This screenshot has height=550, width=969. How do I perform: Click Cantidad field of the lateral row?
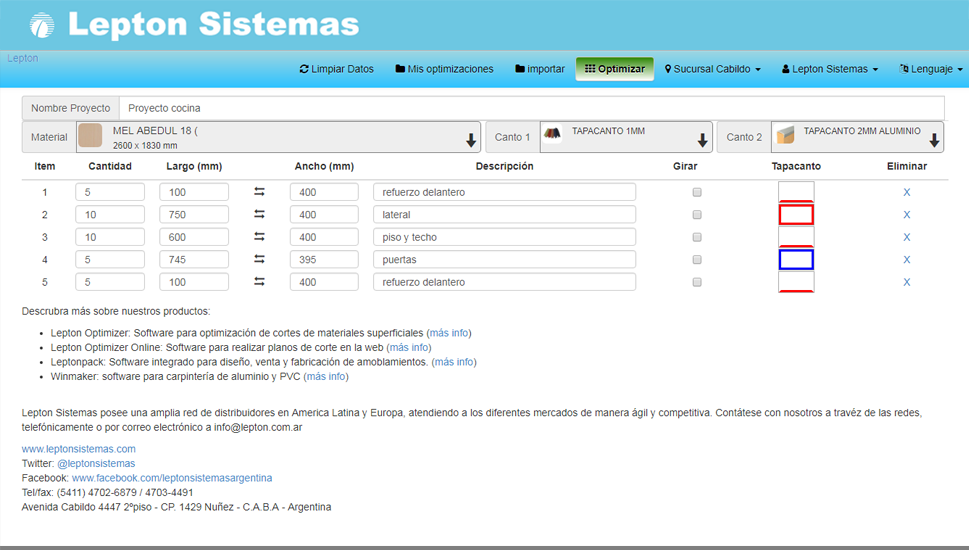coord(110,214)
